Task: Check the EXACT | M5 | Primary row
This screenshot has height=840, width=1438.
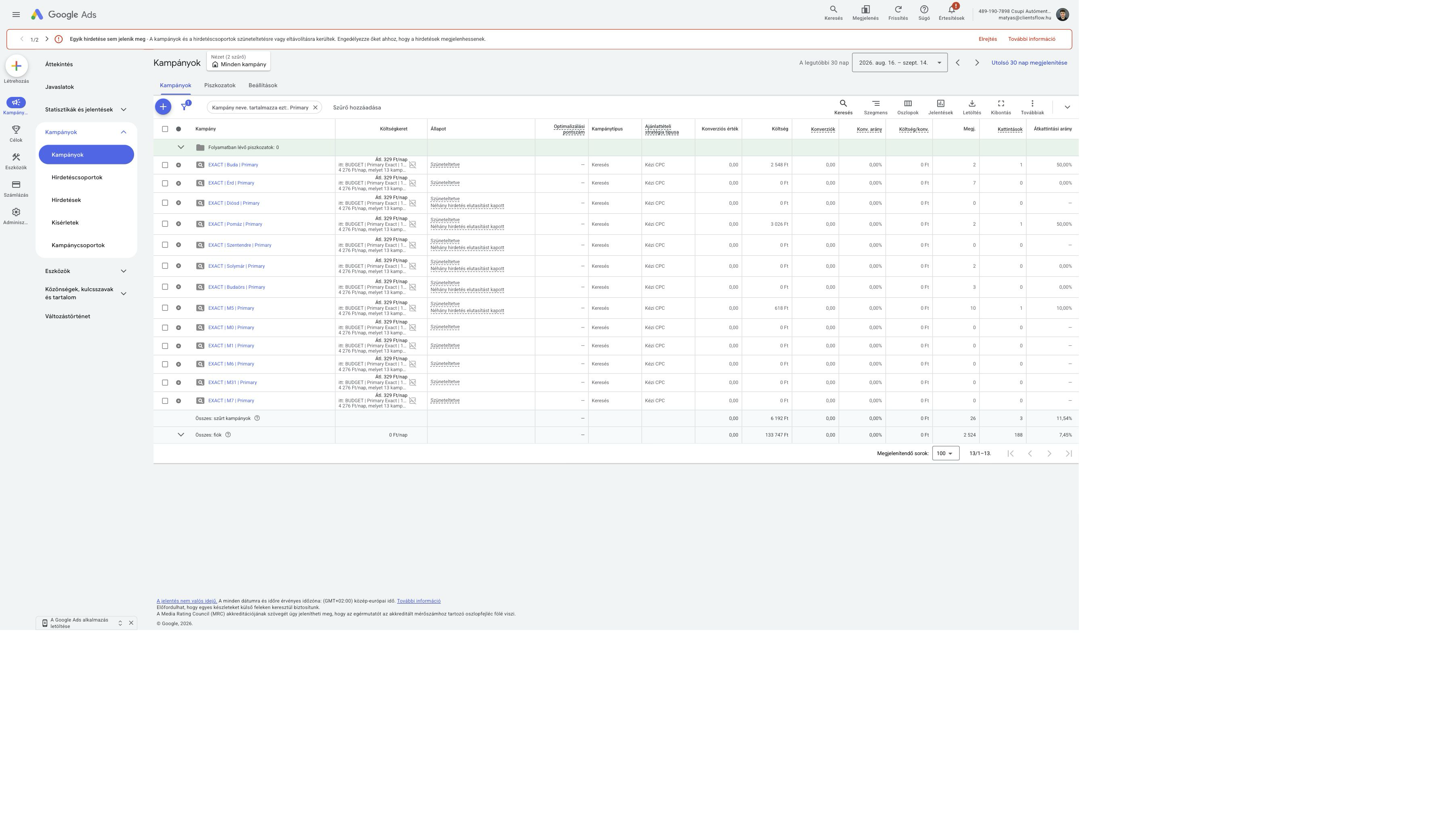Action: coord(165,308)
